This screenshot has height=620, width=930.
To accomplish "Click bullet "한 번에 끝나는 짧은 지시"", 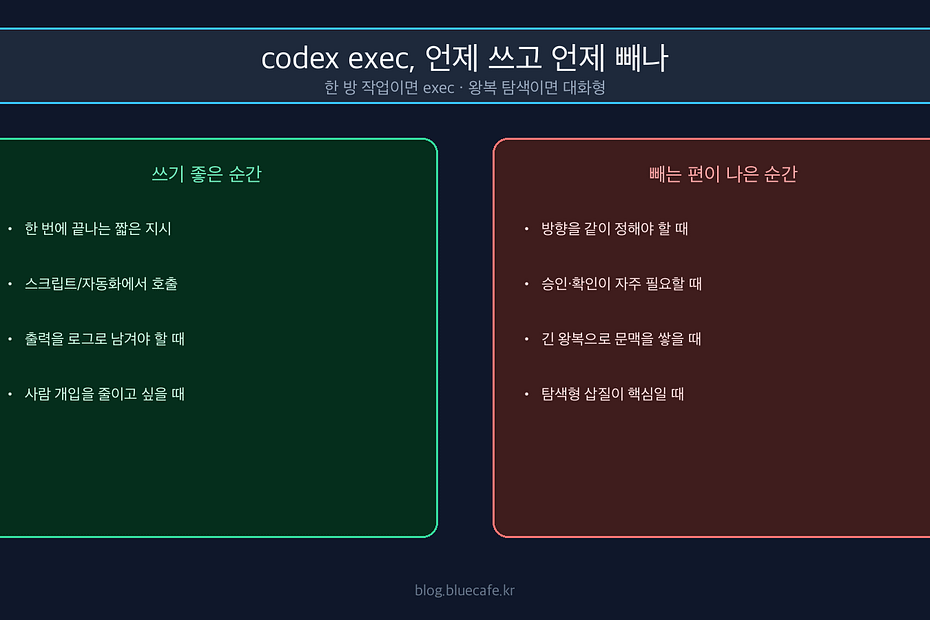I will pyautogui.click(x=98, y=228).
